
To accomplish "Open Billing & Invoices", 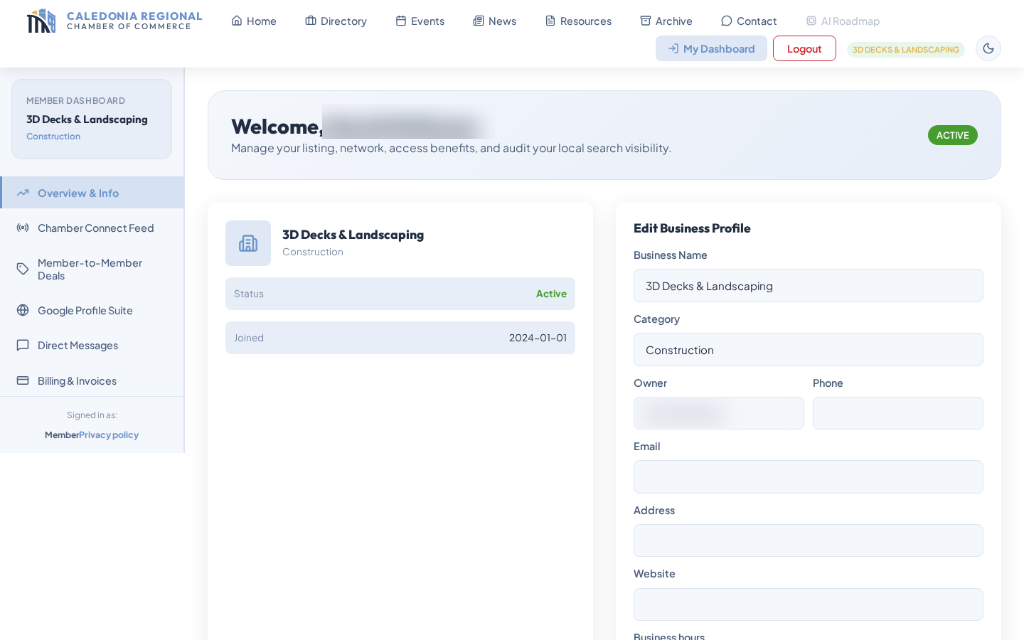I will (92, 381).
